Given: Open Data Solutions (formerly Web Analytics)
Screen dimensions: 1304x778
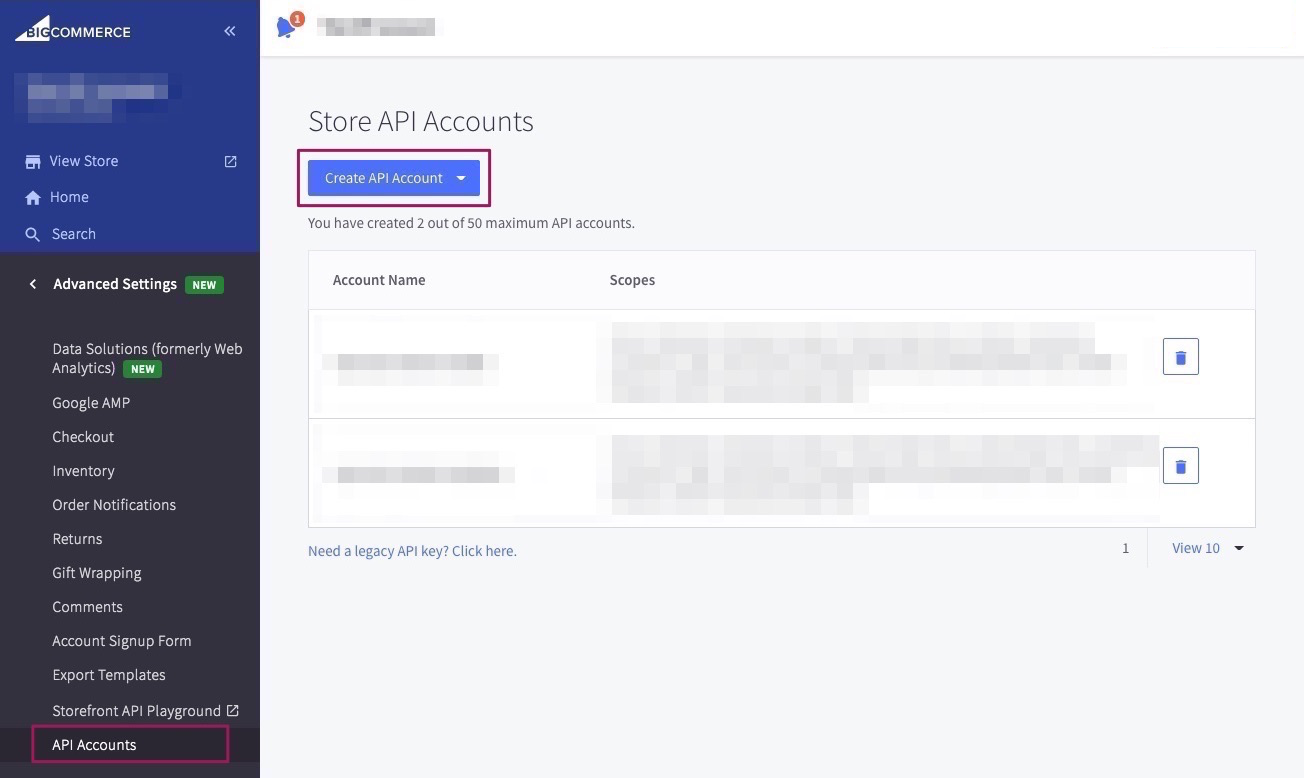Looking at the screenshot, I should (147, 358).
